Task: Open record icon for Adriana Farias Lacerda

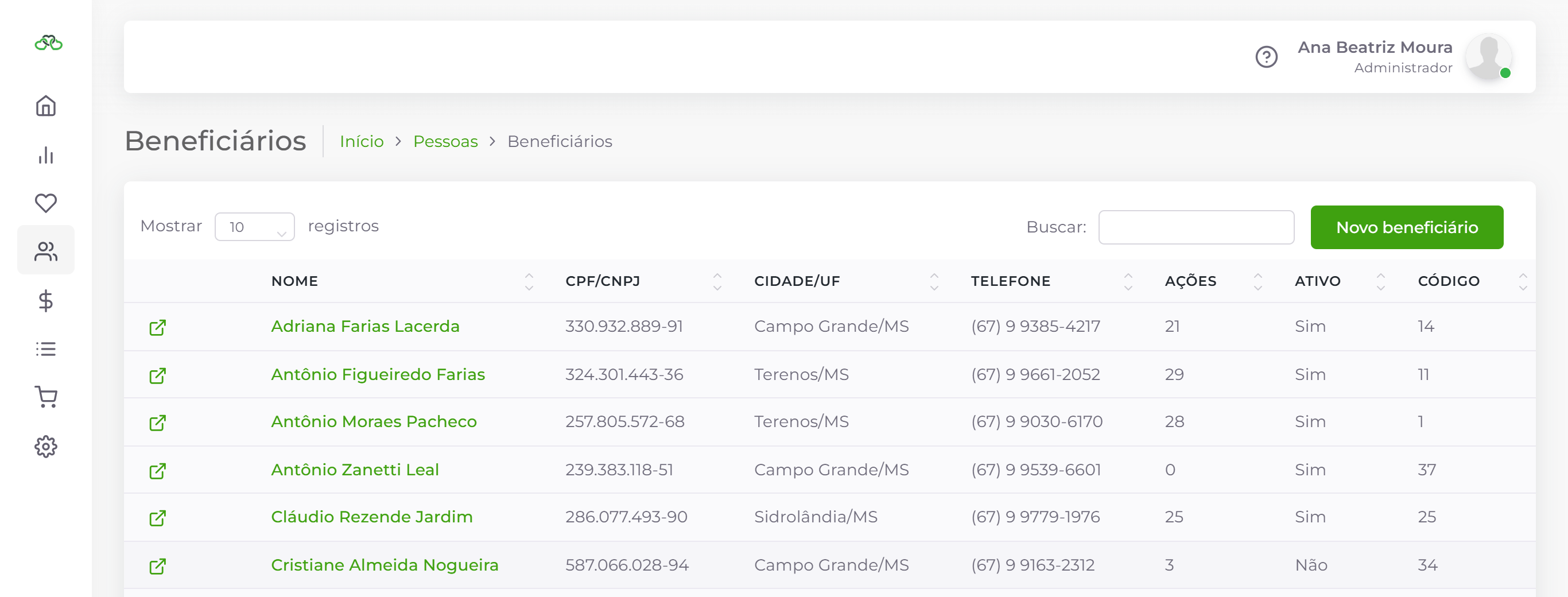Action: coord(158,327)
